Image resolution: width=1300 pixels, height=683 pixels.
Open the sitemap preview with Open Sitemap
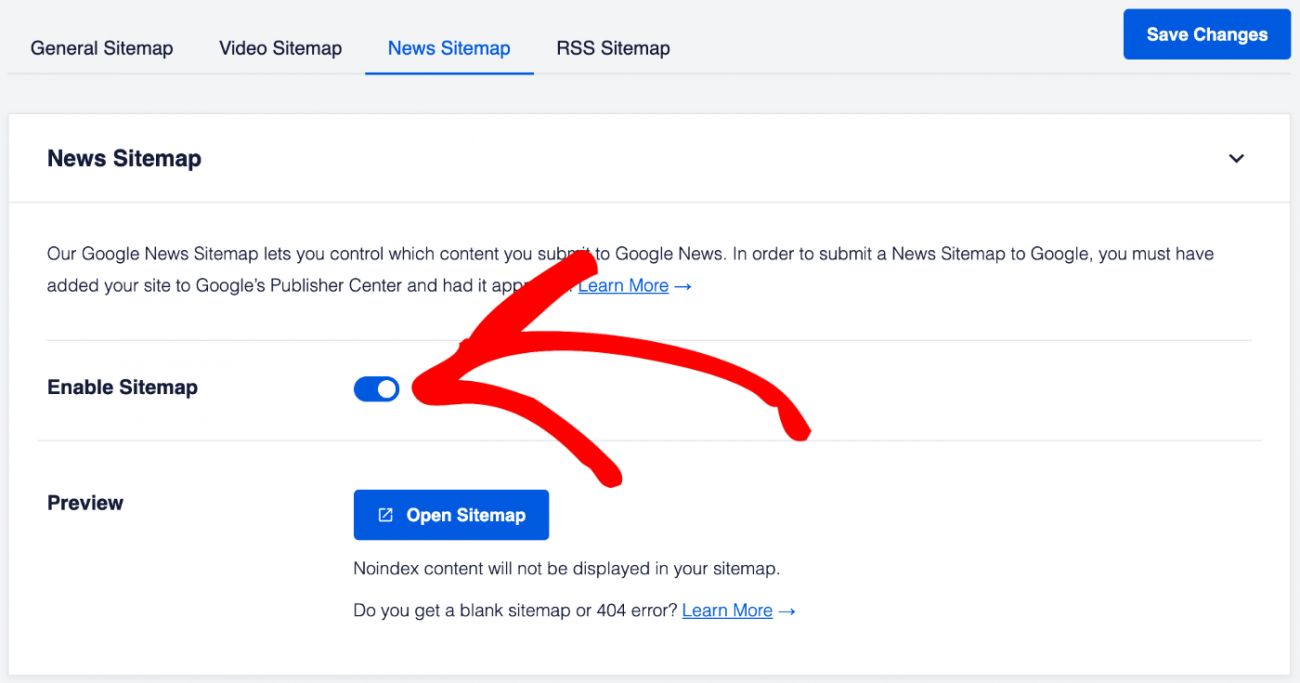pos(451,514)
